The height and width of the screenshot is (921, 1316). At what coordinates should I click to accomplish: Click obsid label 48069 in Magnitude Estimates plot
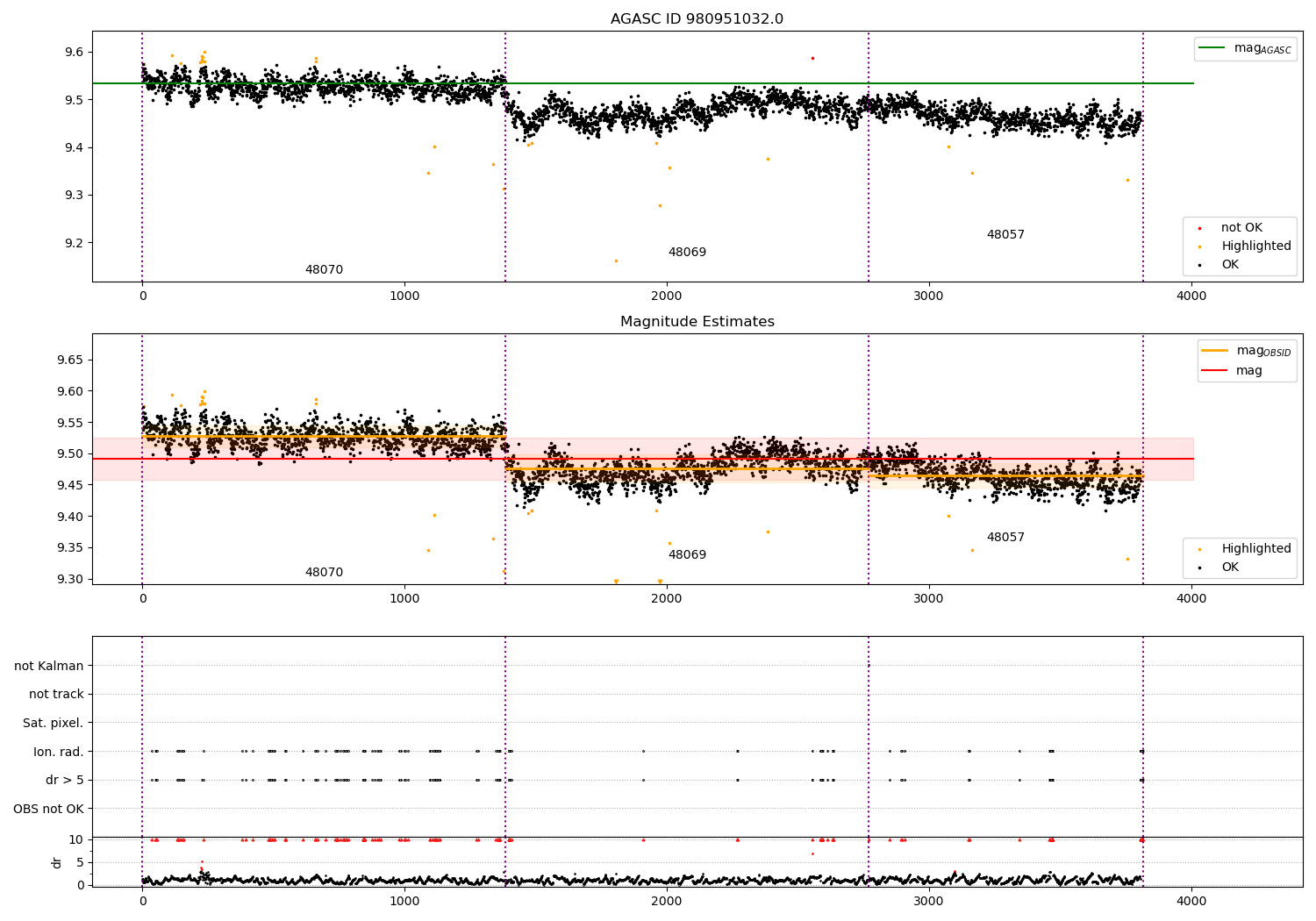pos(687,555)
